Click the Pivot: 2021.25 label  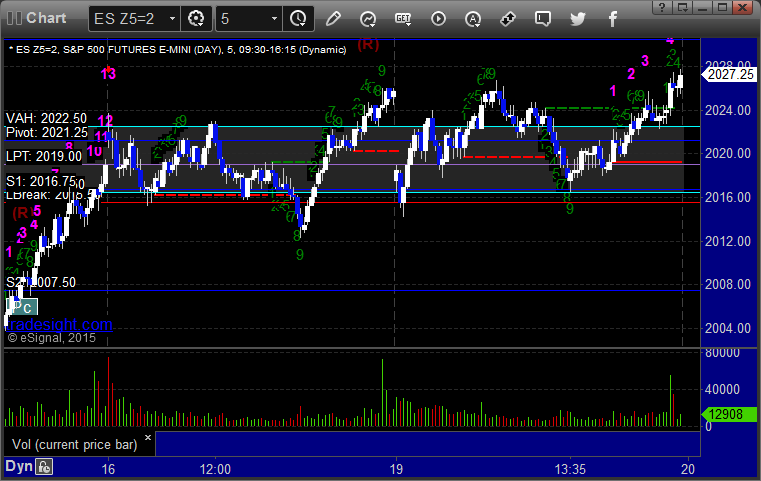(x=47, y=132)
